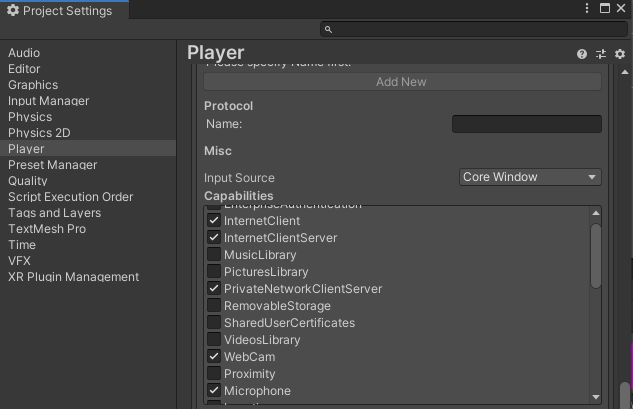Click the Add New button
Viewport: 633px width, 409px height.
click(x=402, y=82)
